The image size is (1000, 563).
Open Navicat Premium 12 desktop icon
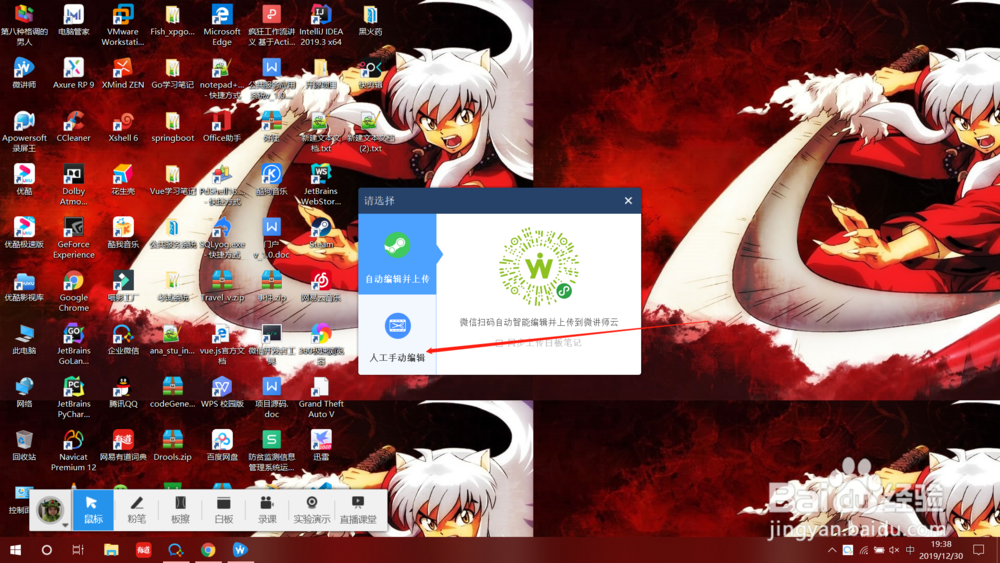click(73, 450)
